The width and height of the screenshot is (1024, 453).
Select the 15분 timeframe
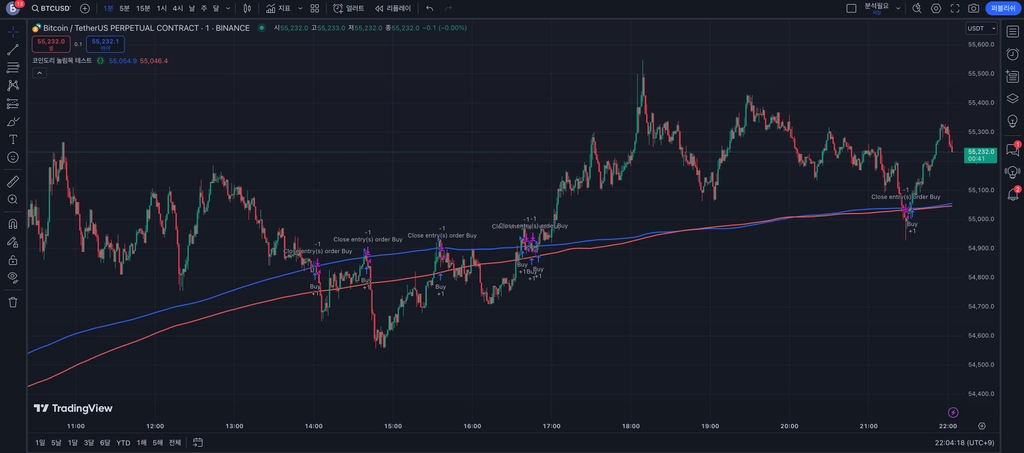click(143, 8)
